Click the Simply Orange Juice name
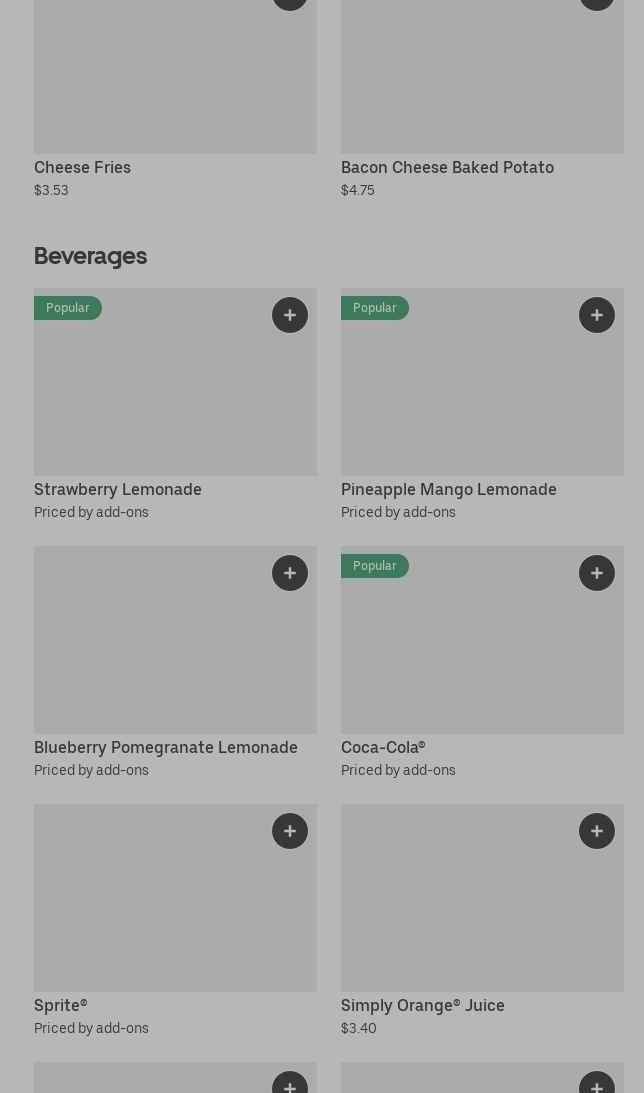The height and width of the screenshot is (1093, 644). tap(422, 1005)
